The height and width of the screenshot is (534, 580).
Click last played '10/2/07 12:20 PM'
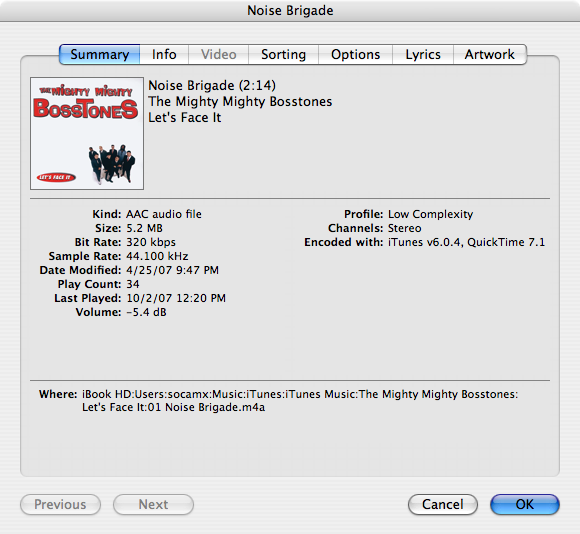(x=176, y=298)
